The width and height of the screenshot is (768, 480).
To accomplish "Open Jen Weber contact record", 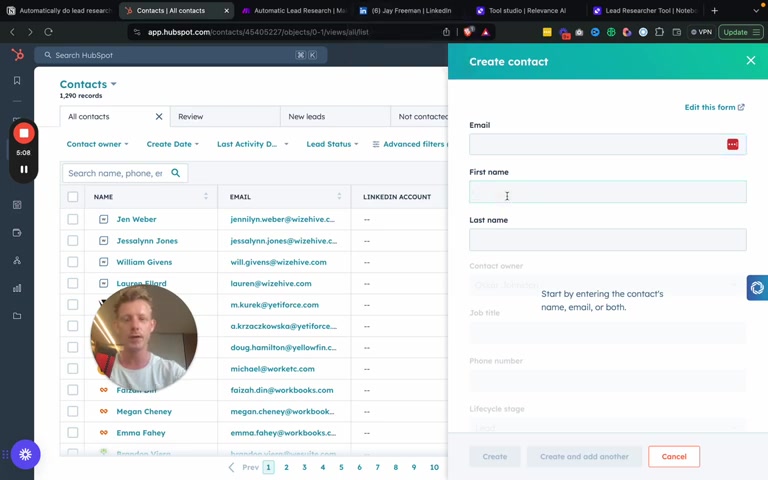I will 136,219.
